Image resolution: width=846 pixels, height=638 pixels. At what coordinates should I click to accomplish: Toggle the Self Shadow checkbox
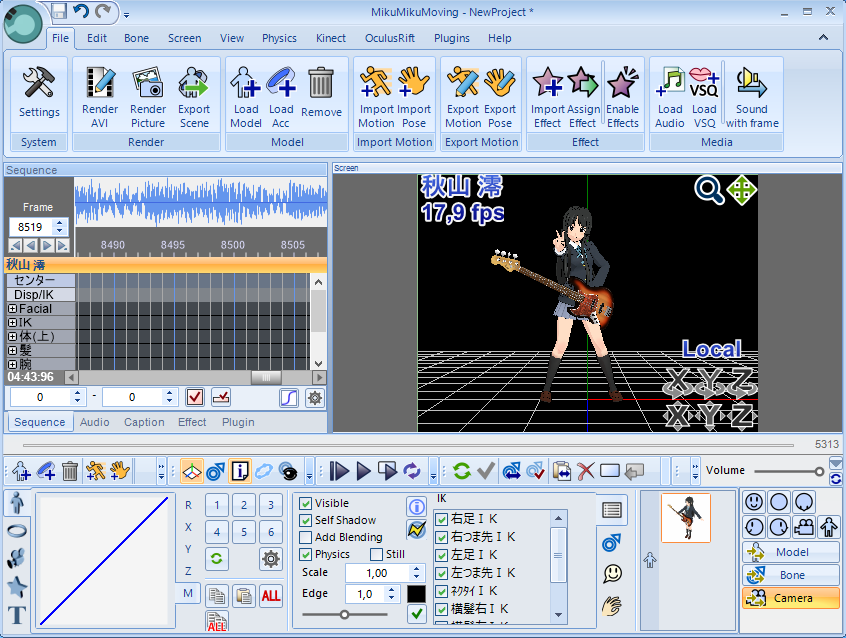pyautogui.click(x=305, y=521)
